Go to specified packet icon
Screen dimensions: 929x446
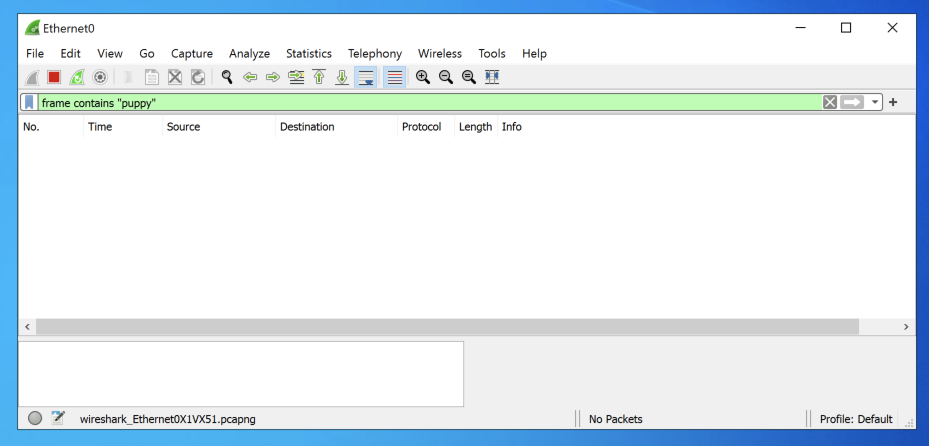[296, 77]
